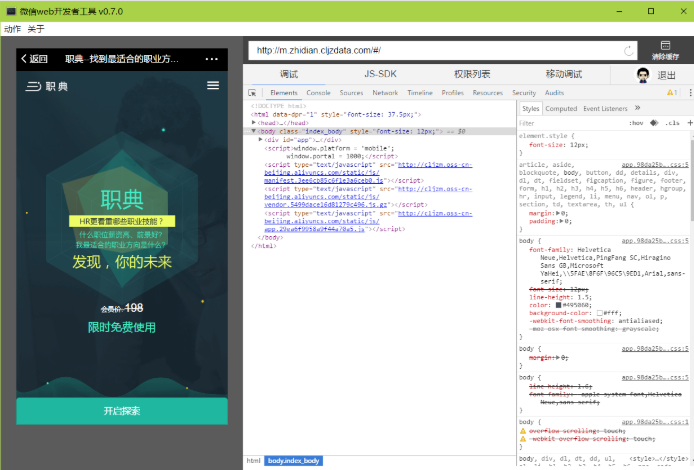The width and height of the screenshot is (694, 470).
Task: Click the 限时免费使用 text in preview
Action: pos(122,327)
